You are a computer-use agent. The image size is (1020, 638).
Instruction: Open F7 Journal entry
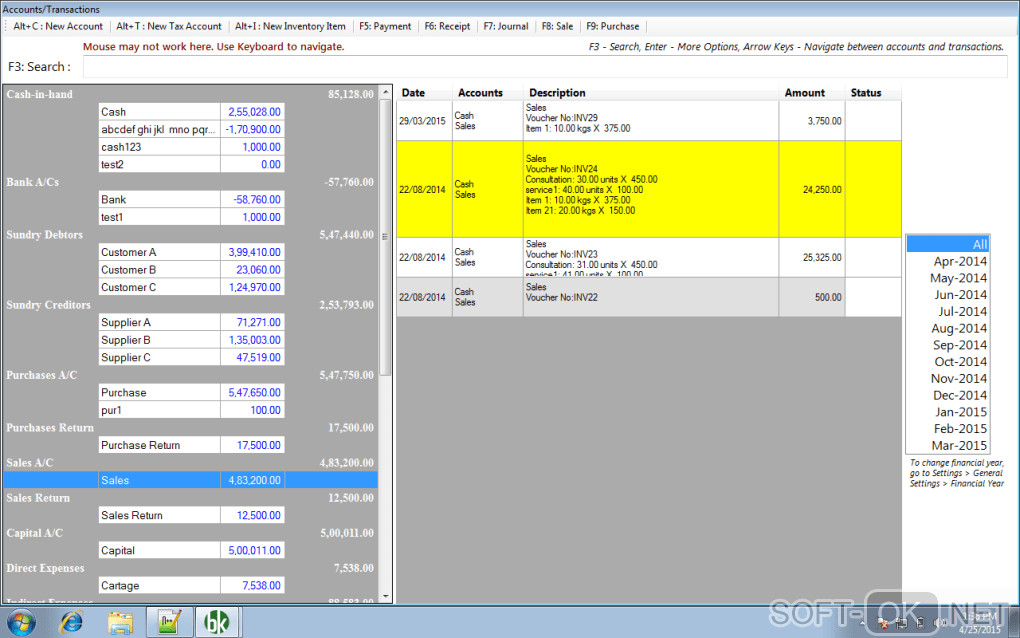pyautogui.click(x=505, y=27)
